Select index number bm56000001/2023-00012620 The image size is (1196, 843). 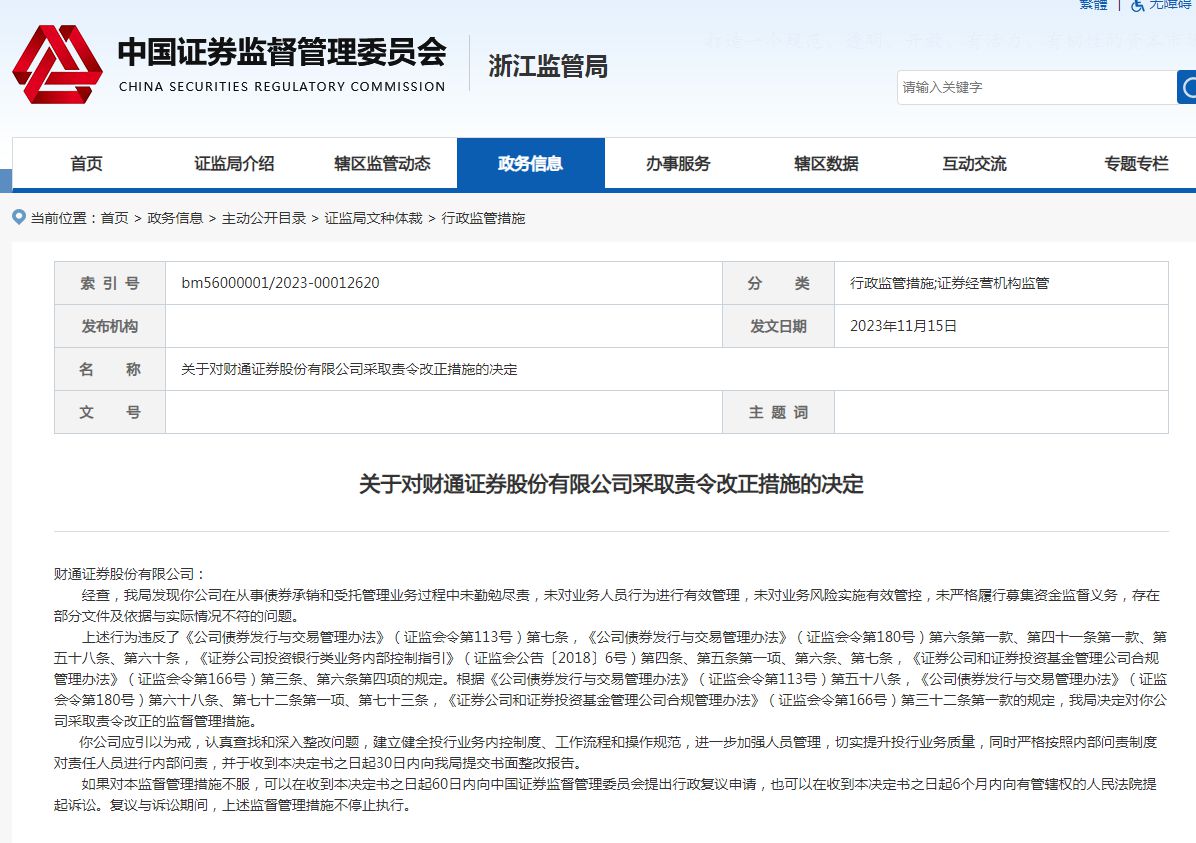click(x=281, y=283)
